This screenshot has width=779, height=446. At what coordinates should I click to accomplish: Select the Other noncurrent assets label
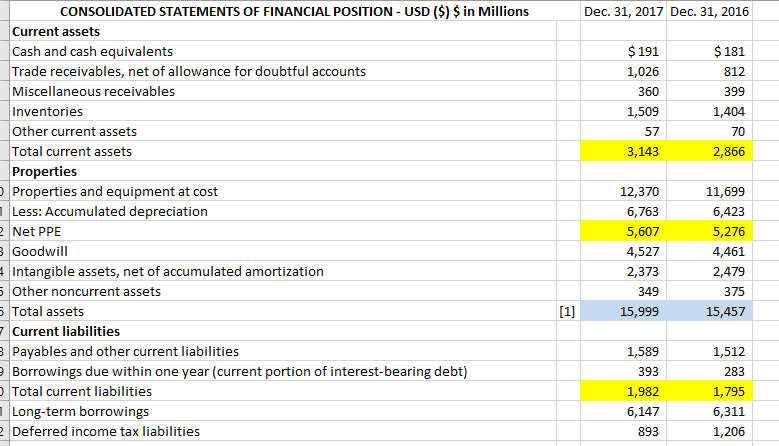coord(86,291)
